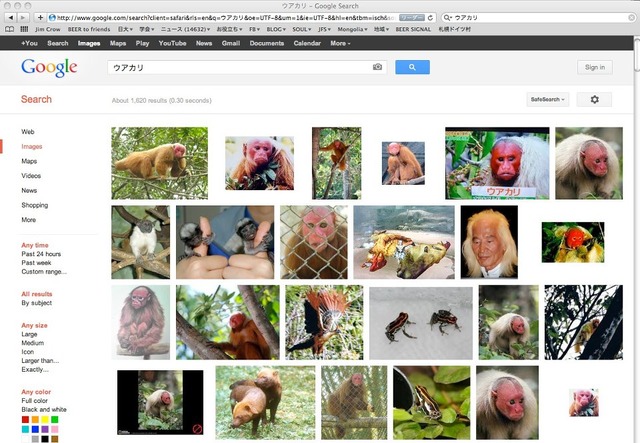Select Videos in the left sidebar
Image resolution: width=640 pixels, height=443 pixels.
pyautogui.click(x=31, y=176)
